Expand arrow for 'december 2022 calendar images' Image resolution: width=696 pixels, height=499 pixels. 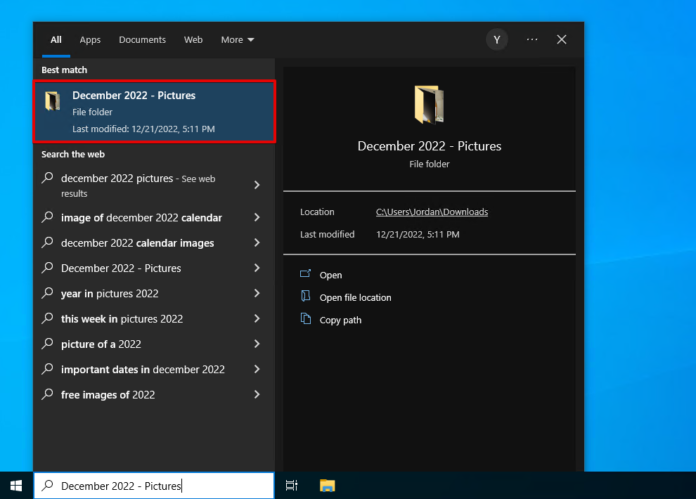point(257,243)
